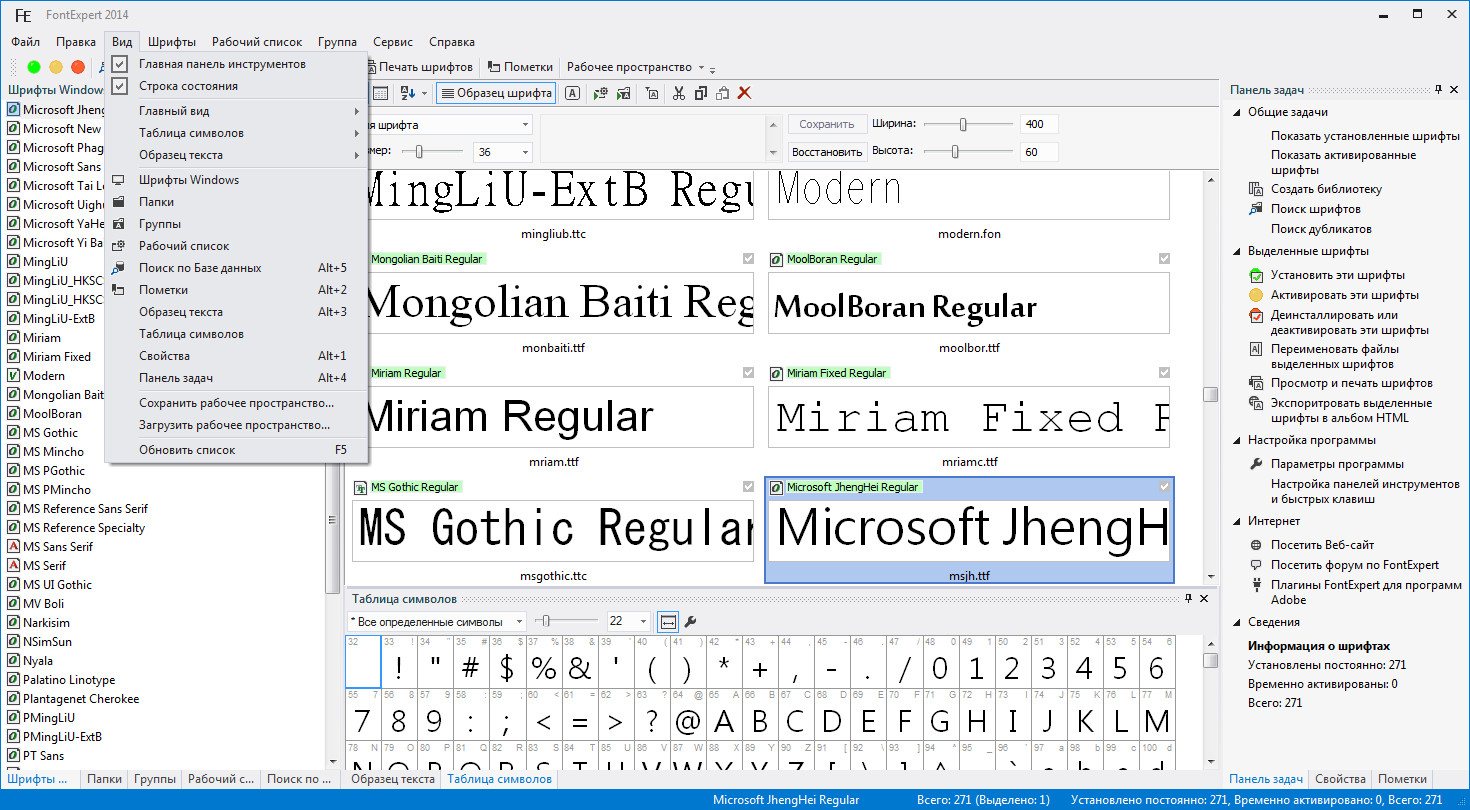Click the red circle toolbar icon
This screenshot has height=810, width=1470.
(78, 67)
